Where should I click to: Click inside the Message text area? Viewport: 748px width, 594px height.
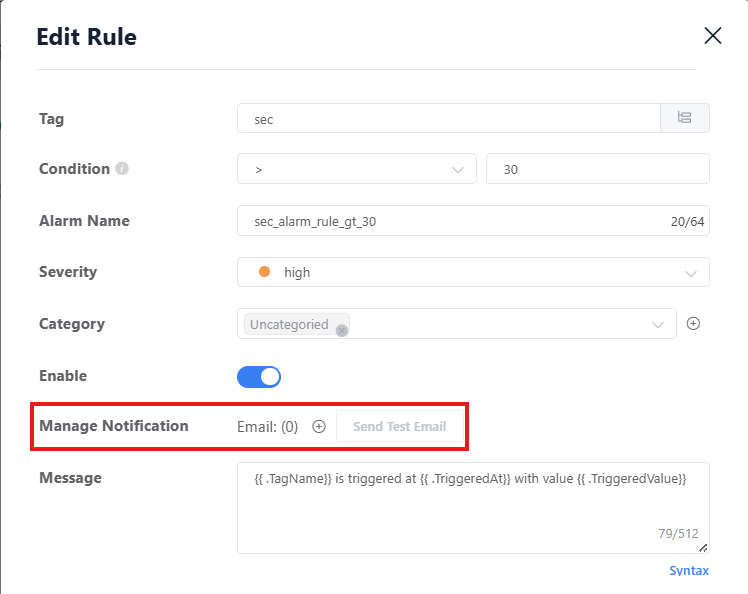click(x=472, y=506)
